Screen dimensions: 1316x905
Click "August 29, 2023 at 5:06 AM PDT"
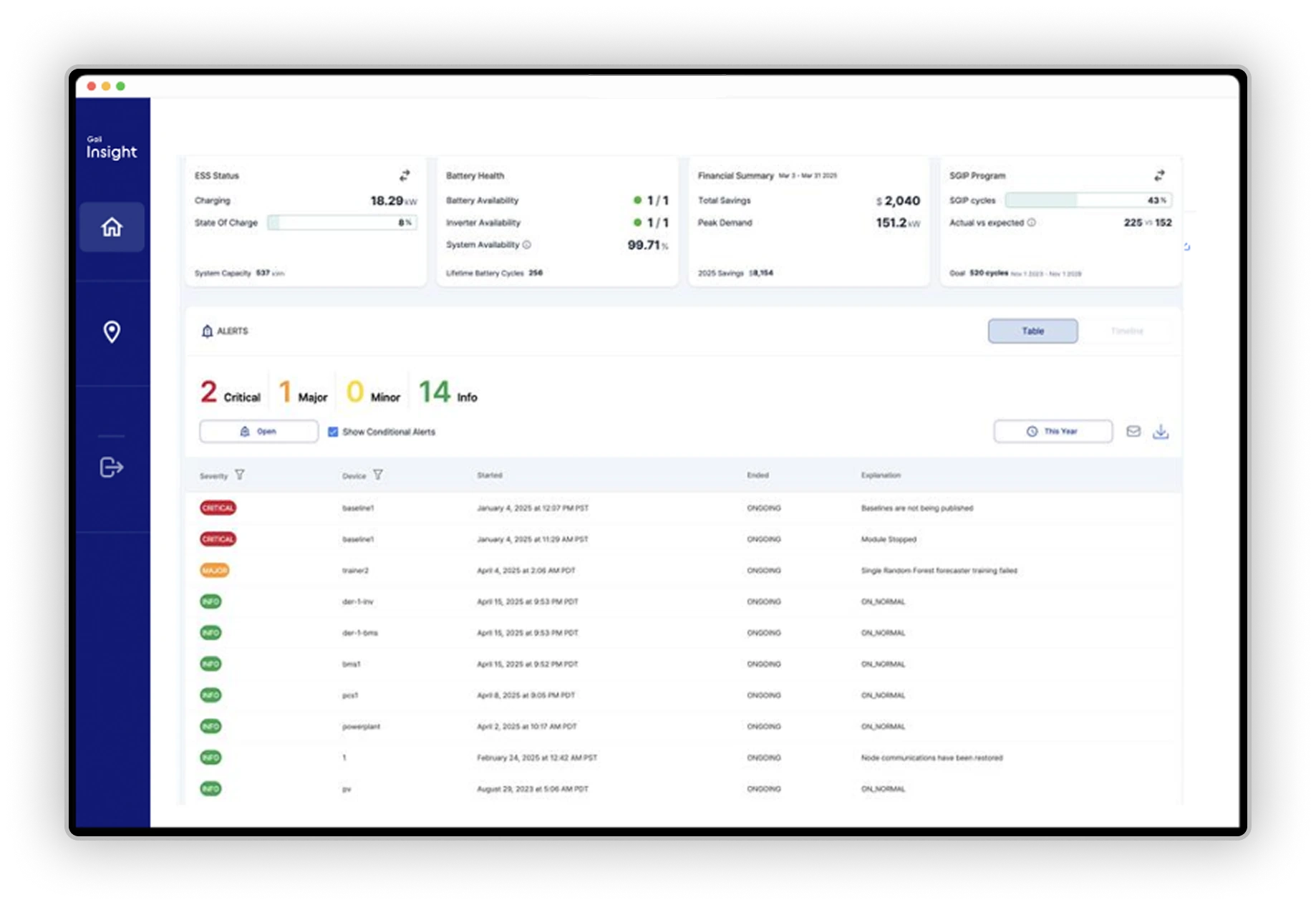click(533, 789)
